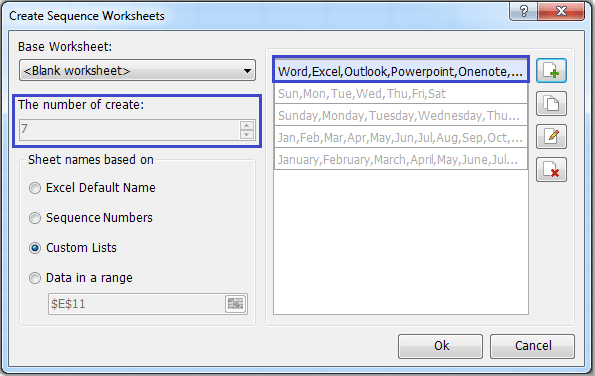Image resolution: width=595 pixels, height=376 pixels.
Task: Select the Data in a range option
Action: pos(35,278)
